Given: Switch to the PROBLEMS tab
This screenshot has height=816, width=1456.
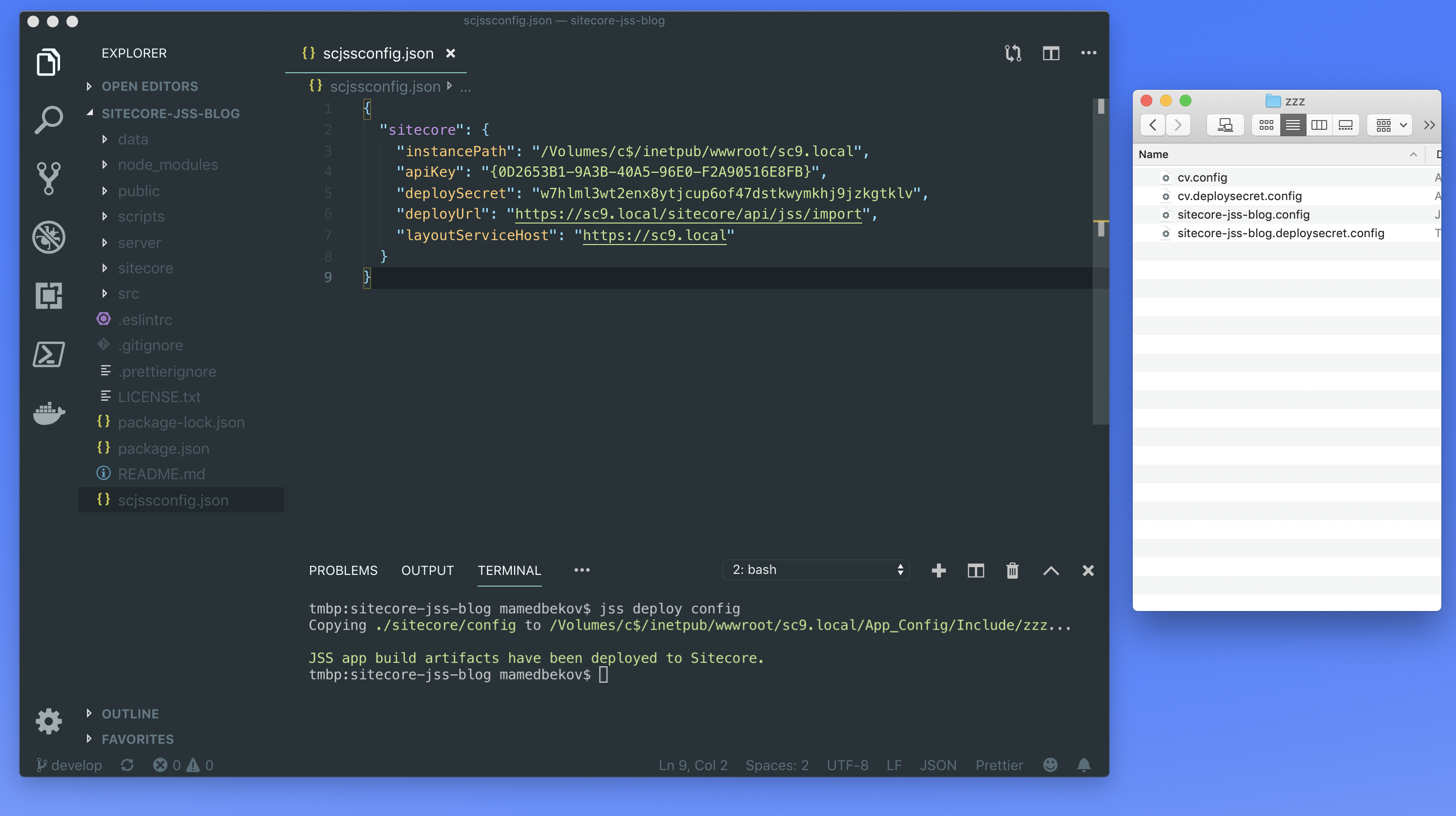Looking at the screenshot, I should click(343, 570).
